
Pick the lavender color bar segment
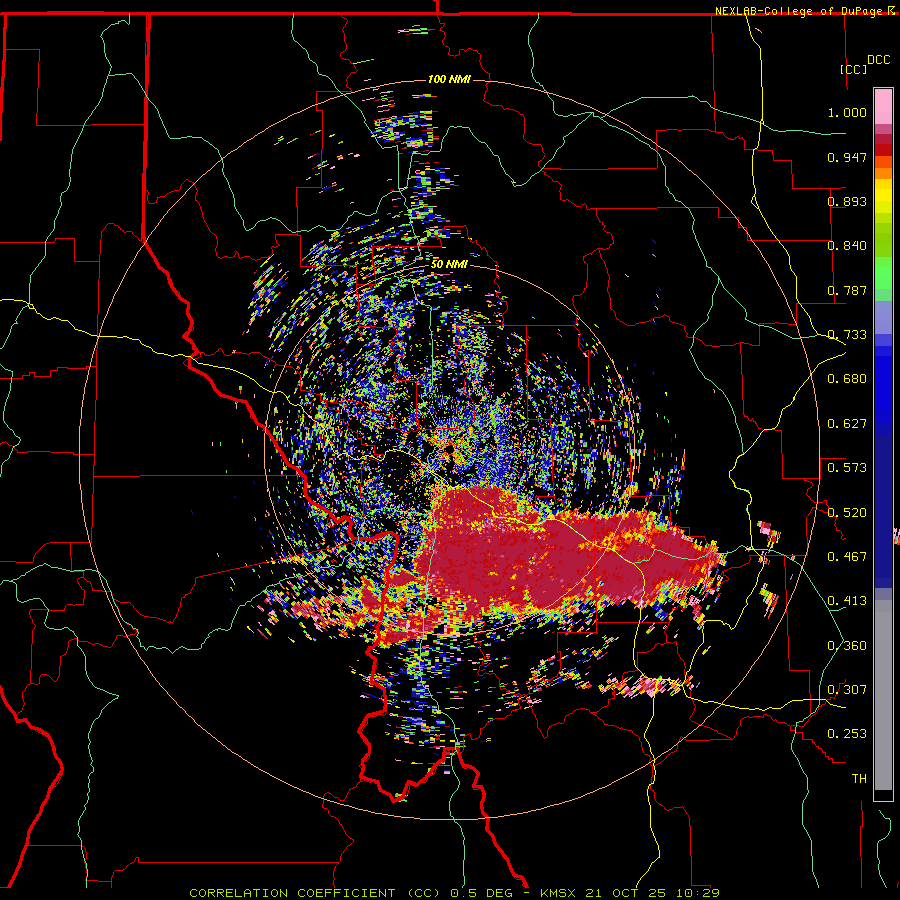click(x=883, y=317)
